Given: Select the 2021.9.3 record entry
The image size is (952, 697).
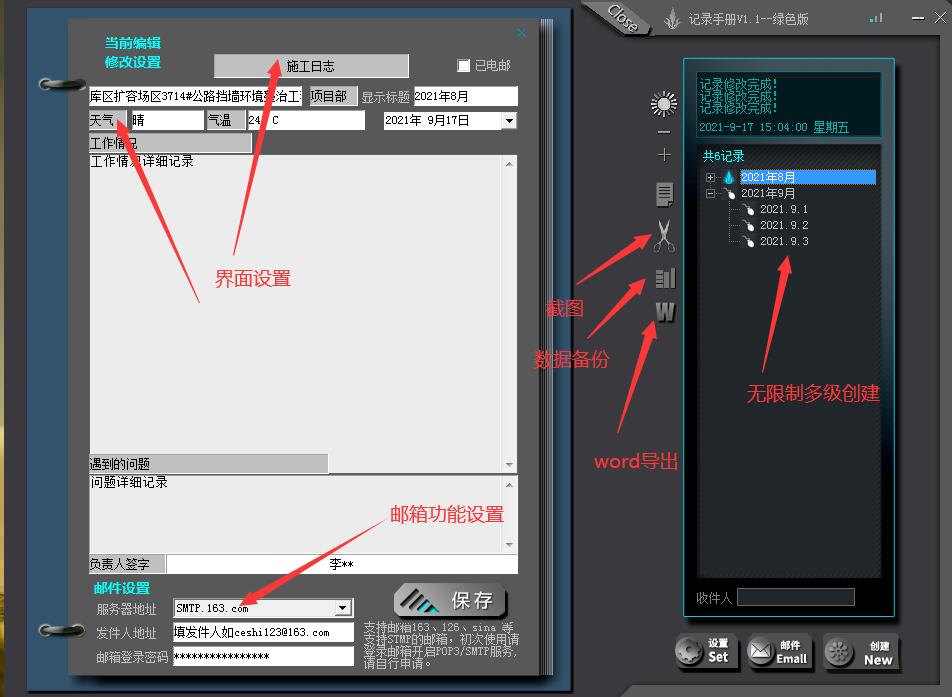Looking at the screenshot, I should pyautogui.click(x=783, y=241).
